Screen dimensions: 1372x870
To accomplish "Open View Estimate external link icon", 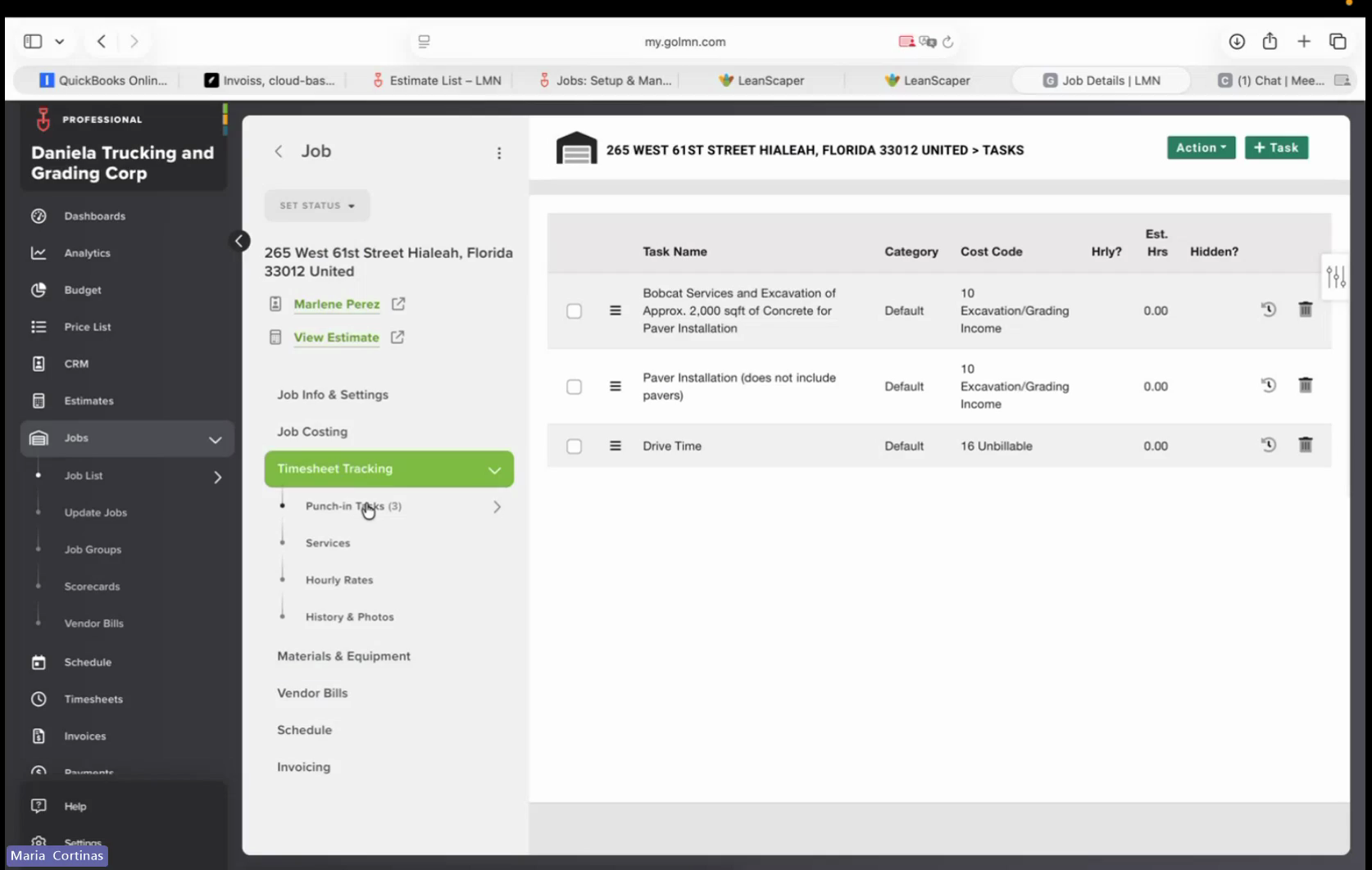I will point(398,337).
